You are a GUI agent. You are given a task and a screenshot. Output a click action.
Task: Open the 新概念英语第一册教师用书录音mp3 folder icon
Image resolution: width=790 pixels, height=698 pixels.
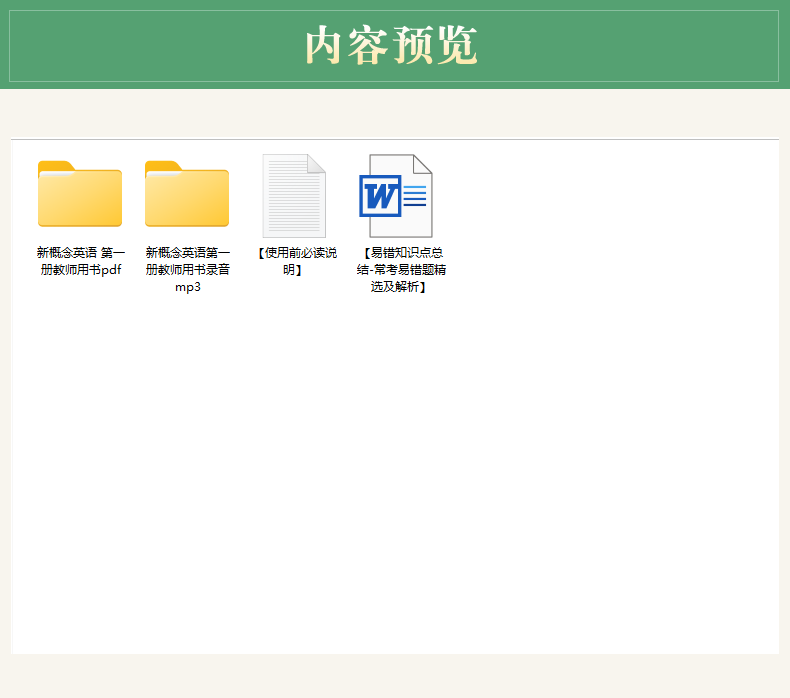point(187,194)
